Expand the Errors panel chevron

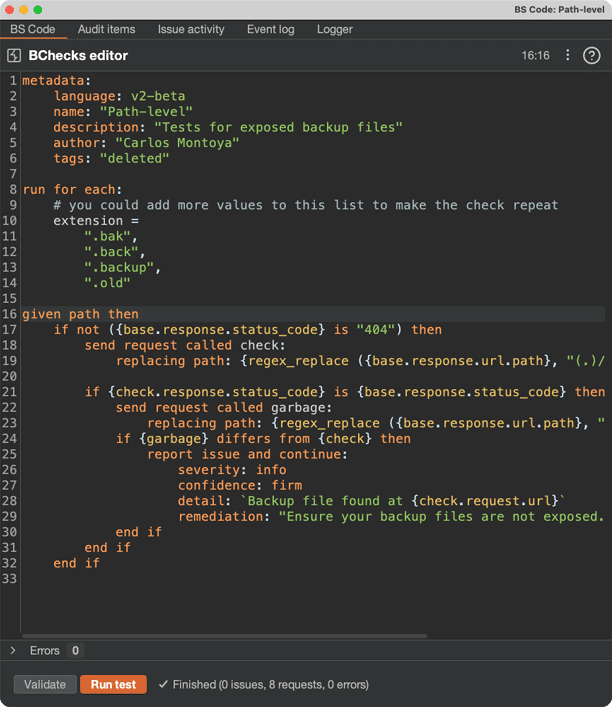[13, 651]
